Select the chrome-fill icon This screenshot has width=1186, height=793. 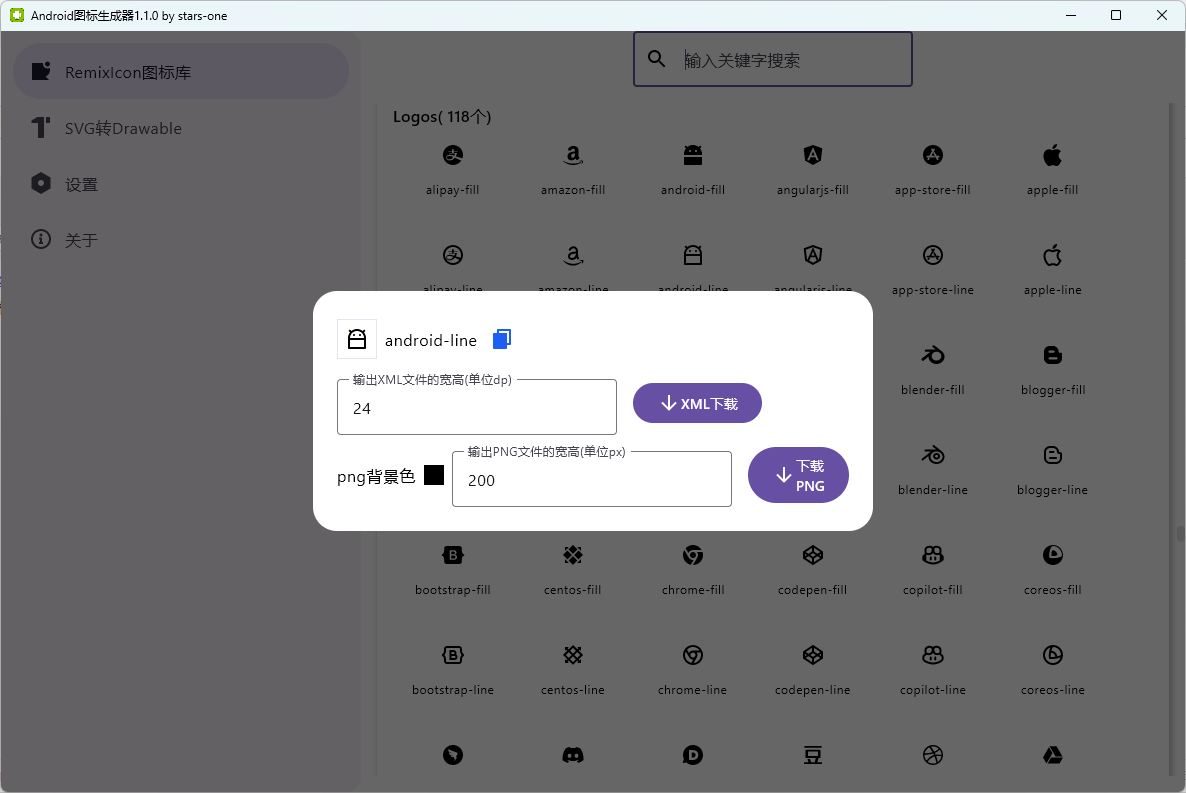coord(693,555)
